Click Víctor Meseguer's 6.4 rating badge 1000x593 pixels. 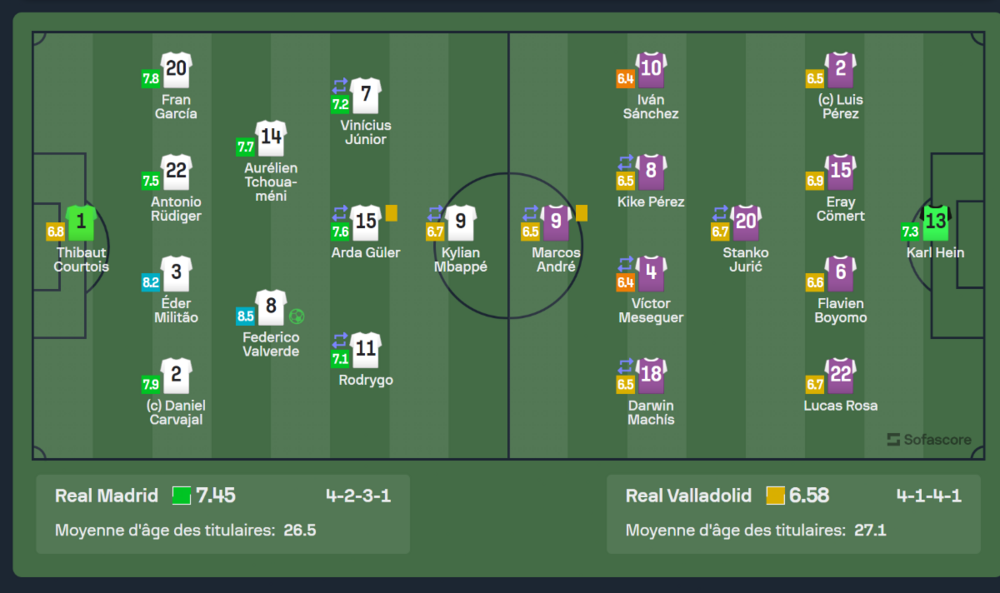[625, 283]
